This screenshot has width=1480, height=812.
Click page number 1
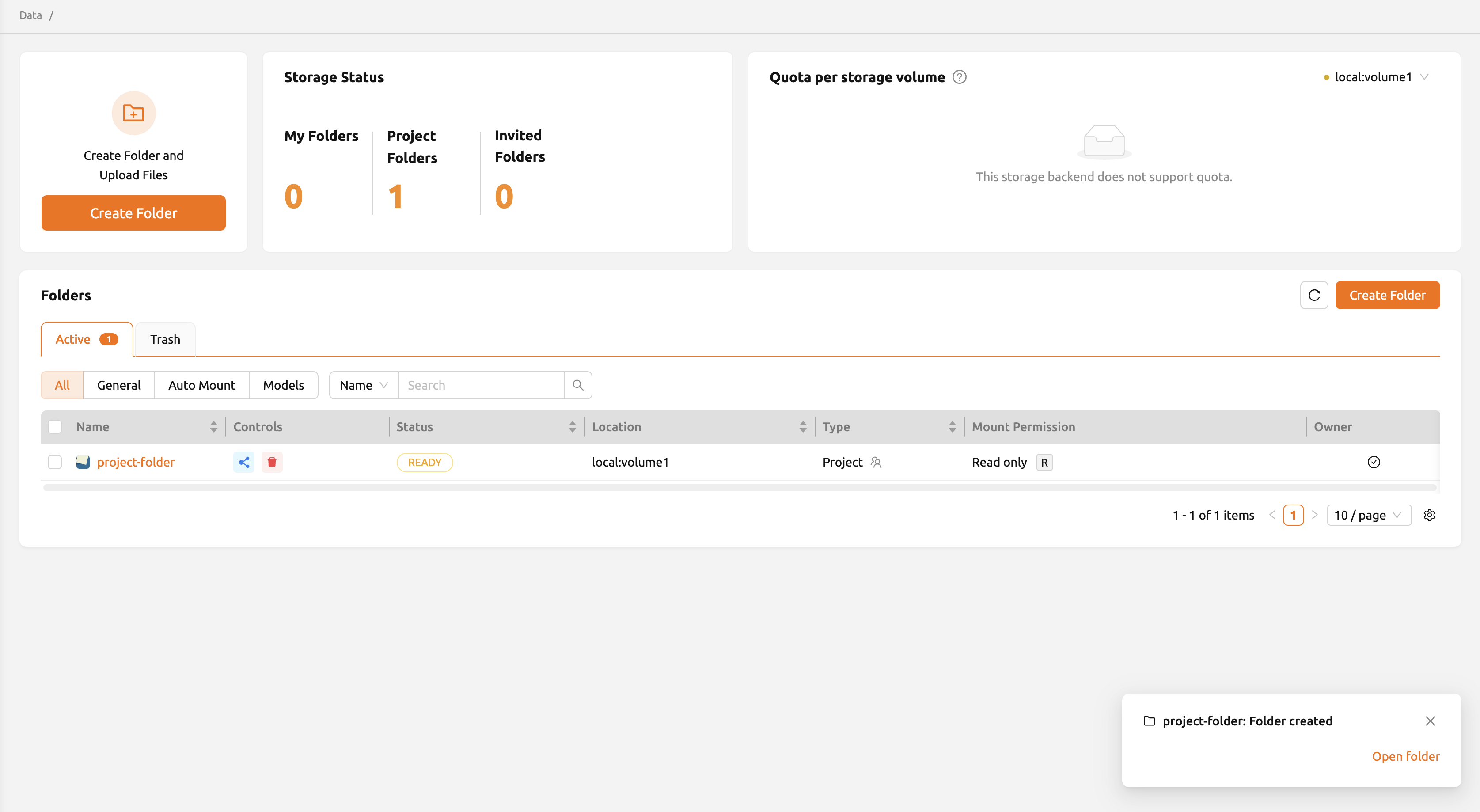coord(1293,515)
